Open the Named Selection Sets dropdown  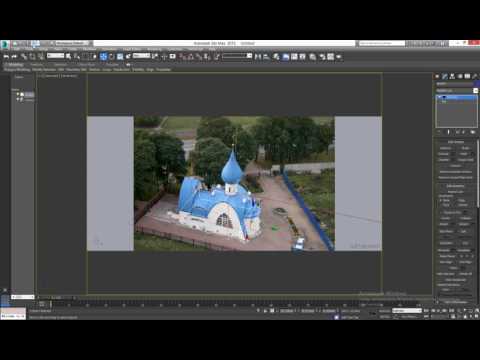pos(237,56)
